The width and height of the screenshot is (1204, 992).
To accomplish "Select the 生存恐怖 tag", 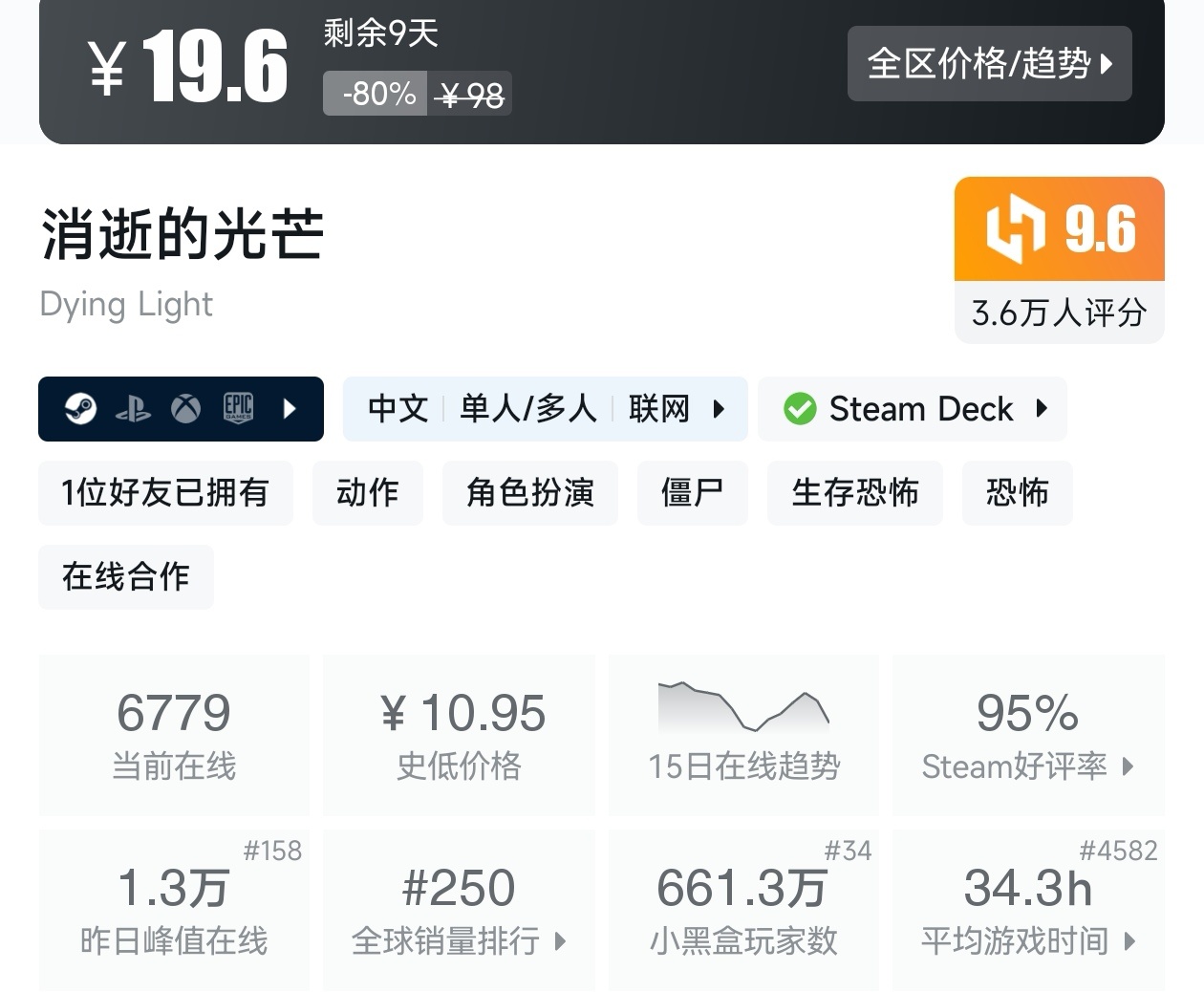I will (854, 493).
